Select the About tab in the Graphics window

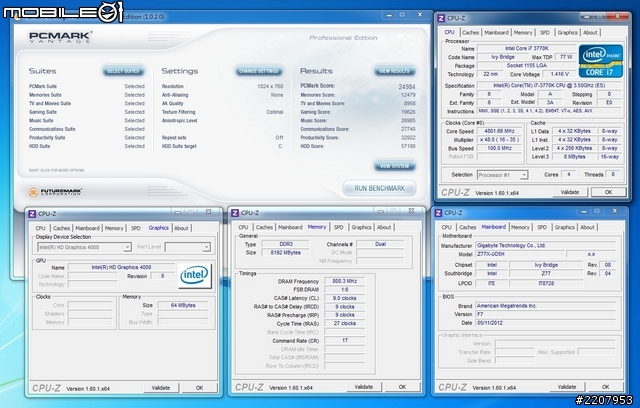pos(181,228)
